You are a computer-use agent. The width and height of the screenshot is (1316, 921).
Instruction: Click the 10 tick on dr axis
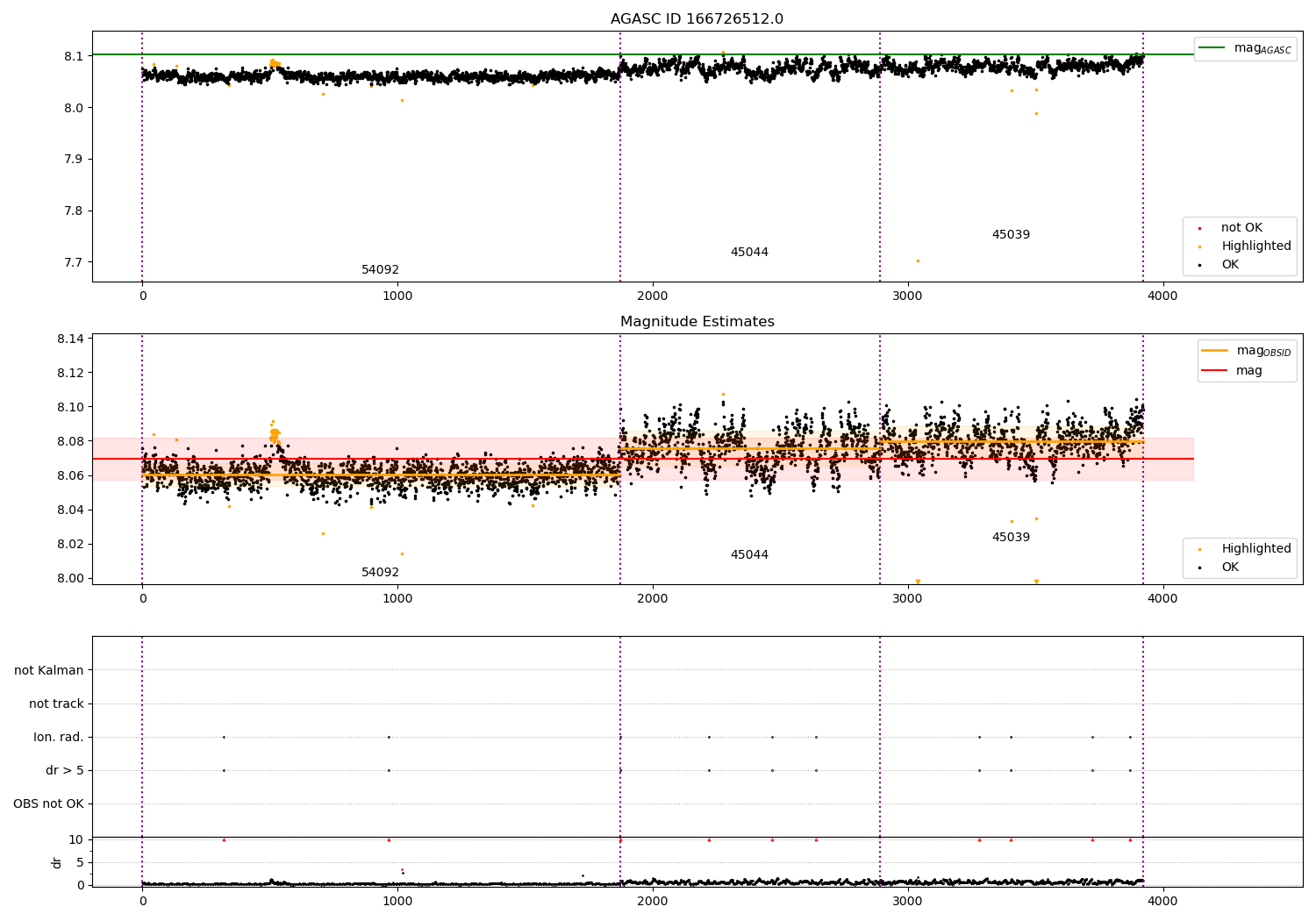(76, 840)
